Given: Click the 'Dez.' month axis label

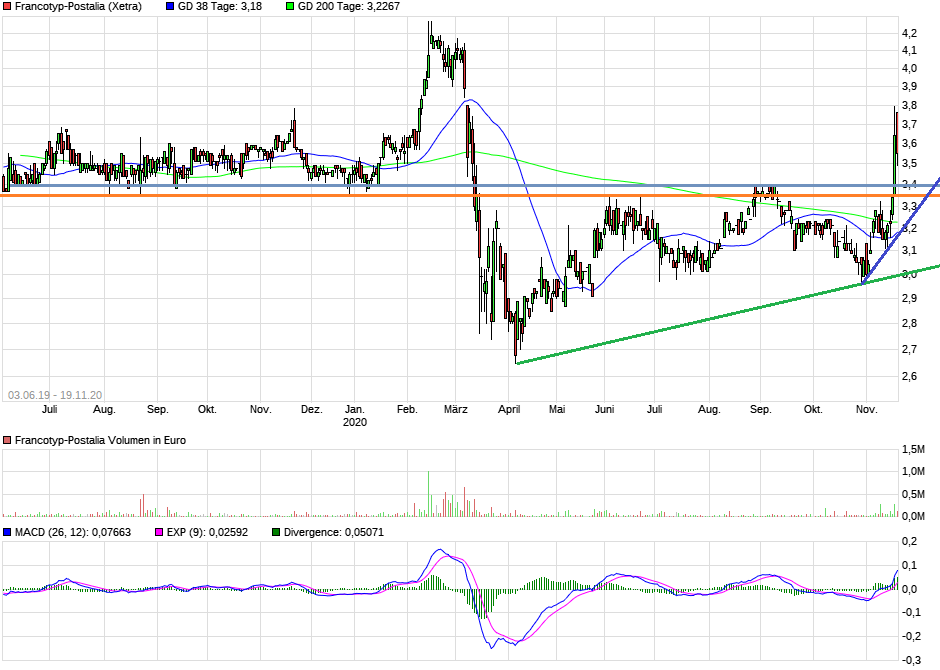Looking at the screenshot, I should click(x=312, y=409).
